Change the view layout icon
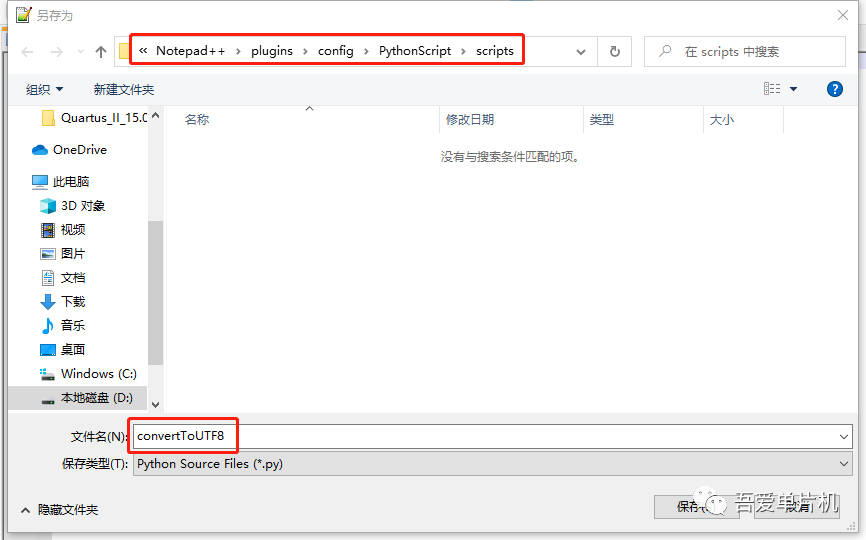Screen dimensions: 866x540 click(772, 88)
